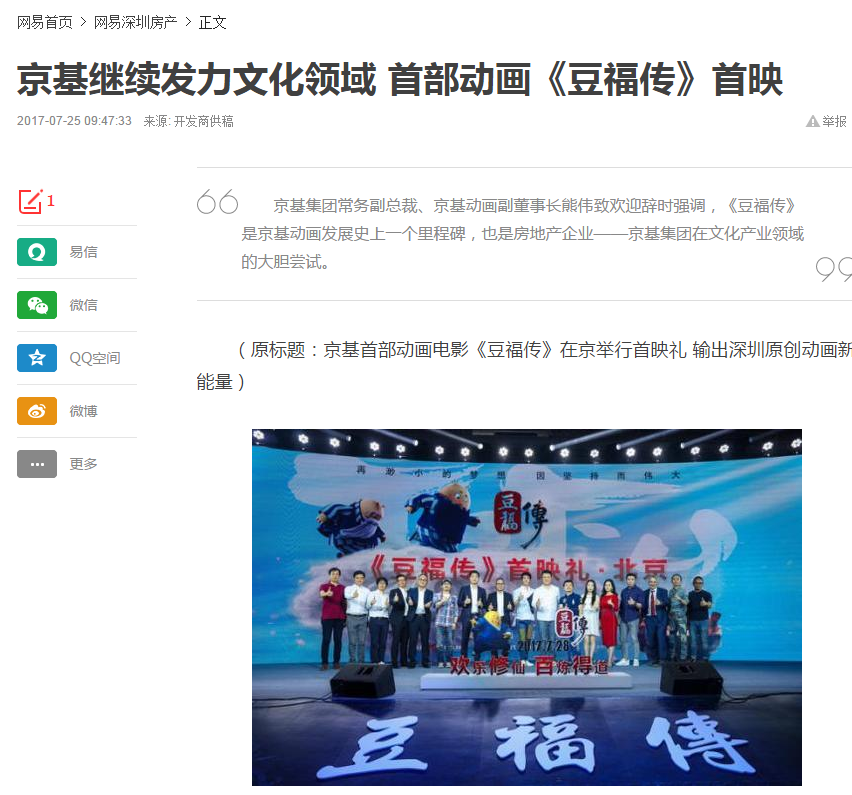Image resolution: width=852 pixels, height=795 pixels.
Task: Click the 开发商供稿 source text
Action: pyautogui.click(x=203, y=121)
